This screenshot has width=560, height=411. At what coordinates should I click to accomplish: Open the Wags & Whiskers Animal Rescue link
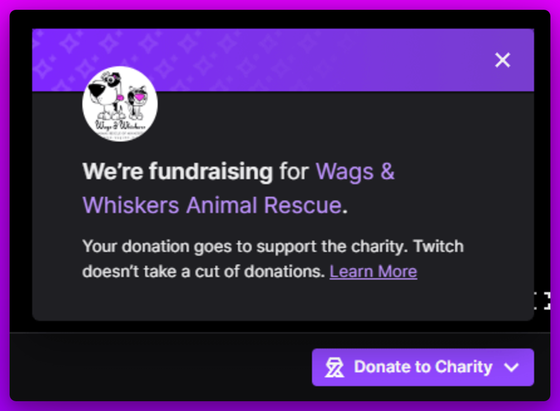point(239,188)
